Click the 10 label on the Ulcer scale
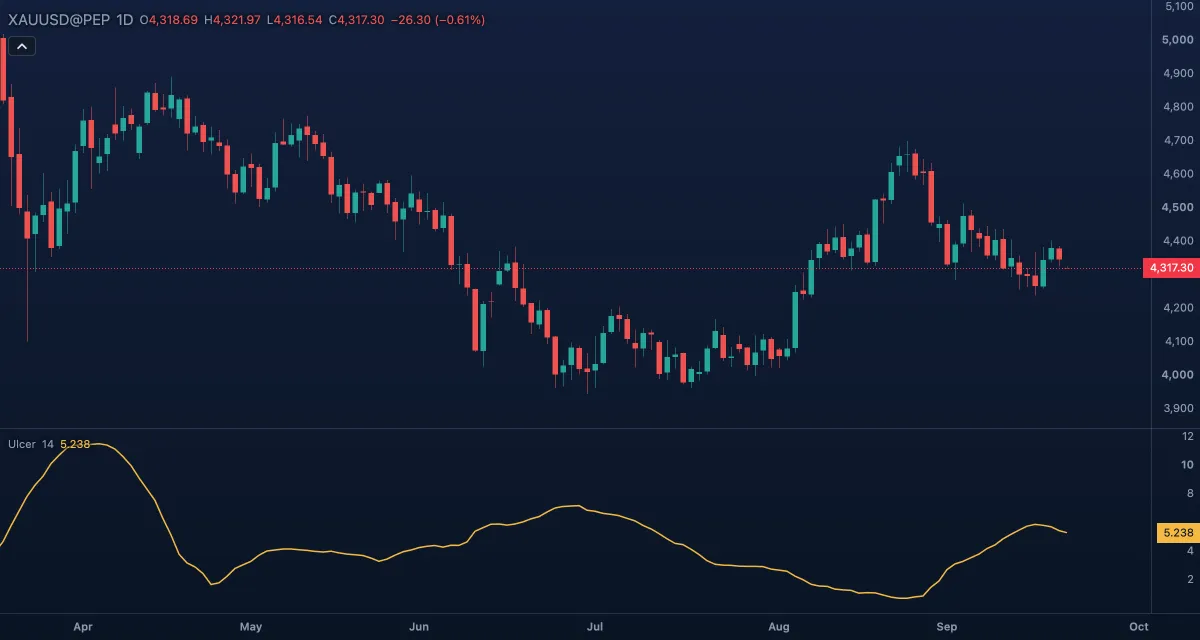1200x640 pixels. click(1187, 465)
